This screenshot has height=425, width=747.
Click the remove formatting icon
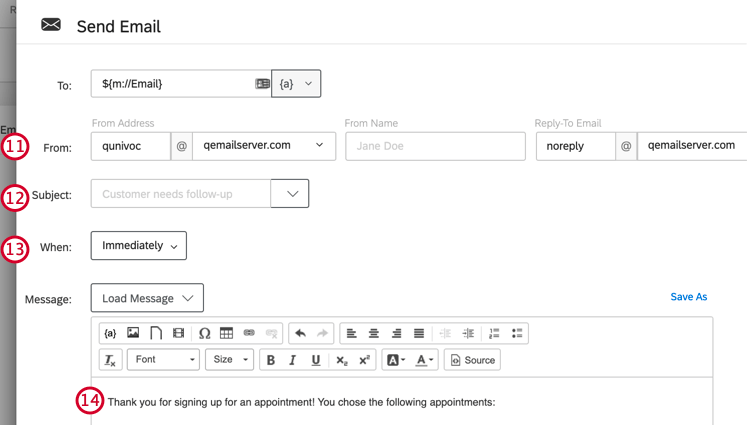coord(110,360)
